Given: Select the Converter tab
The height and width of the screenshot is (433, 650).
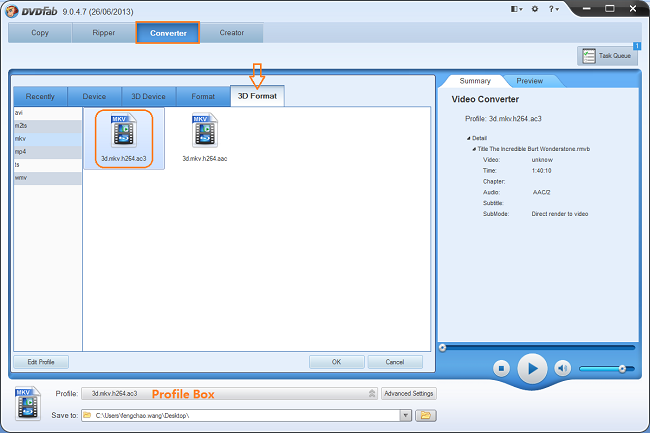Looking at the screenshot, I should [x=168, y=33].
